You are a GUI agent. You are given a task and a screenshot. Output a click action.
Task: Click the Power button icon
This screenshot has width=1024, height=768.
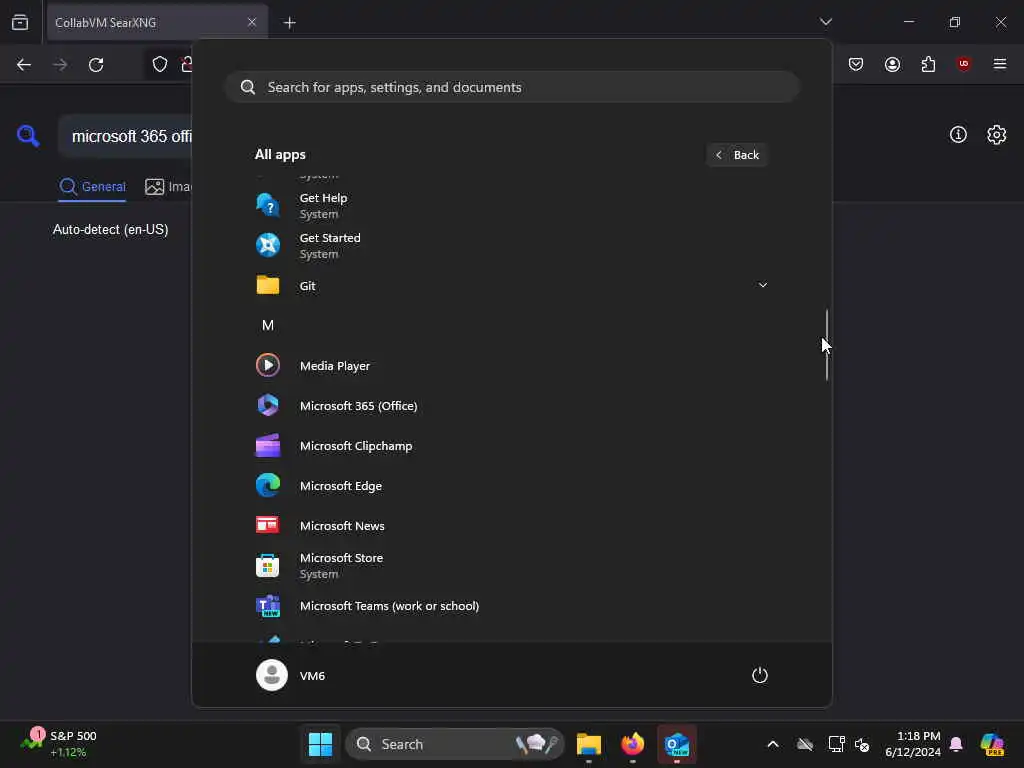click(x=760, y=675)
